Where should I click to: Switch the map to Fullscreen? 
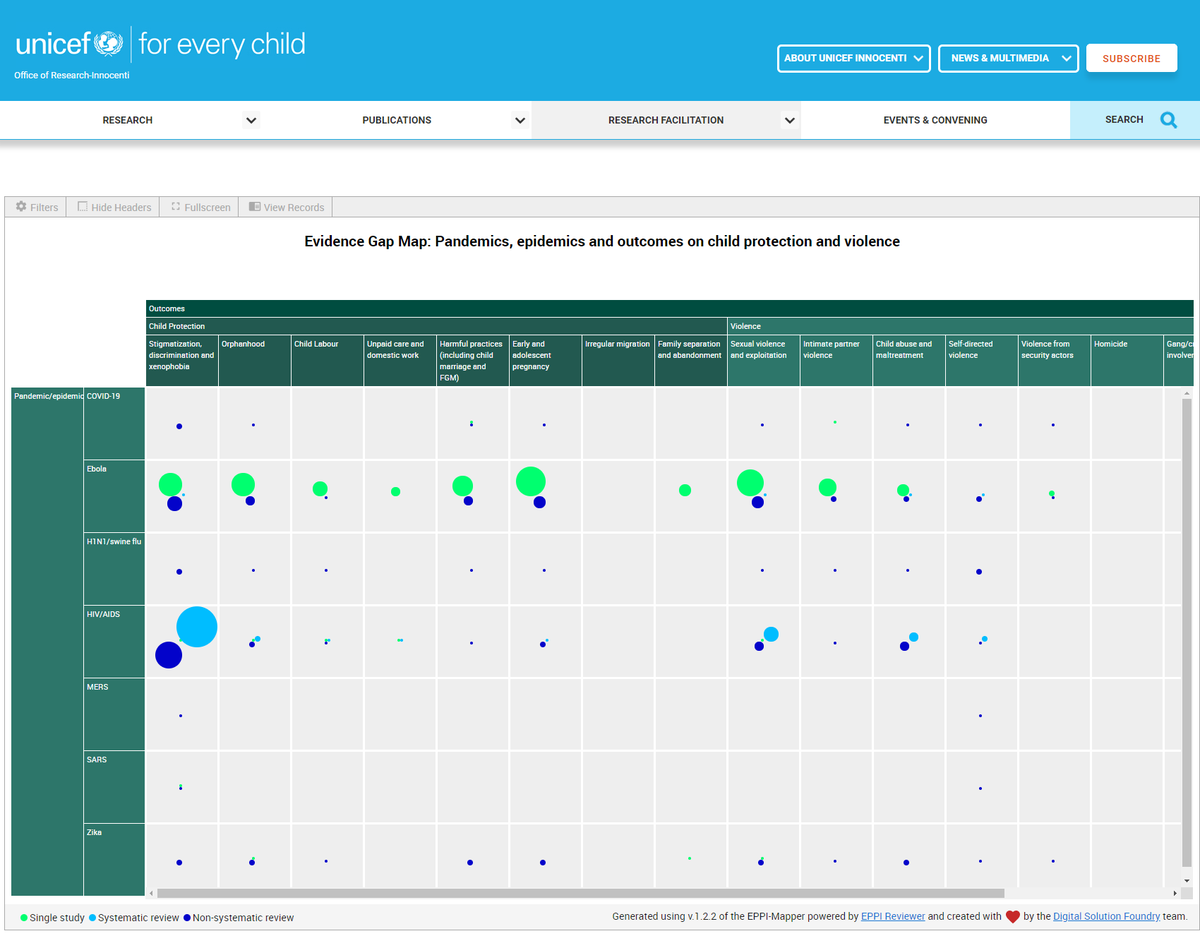(200, 207)
